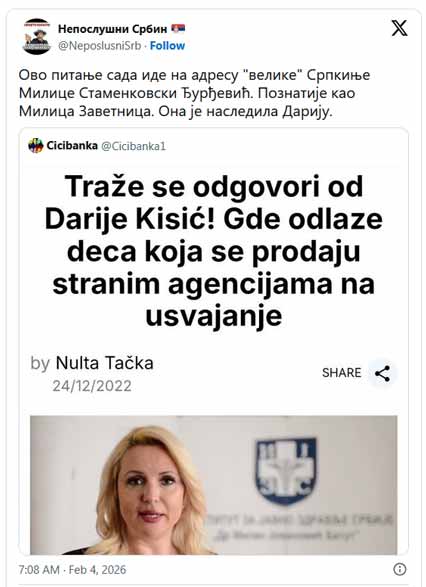Follow the NeposlusniSrb account
426x587 pixels.
pyautogui.click(x=167, y=46)
